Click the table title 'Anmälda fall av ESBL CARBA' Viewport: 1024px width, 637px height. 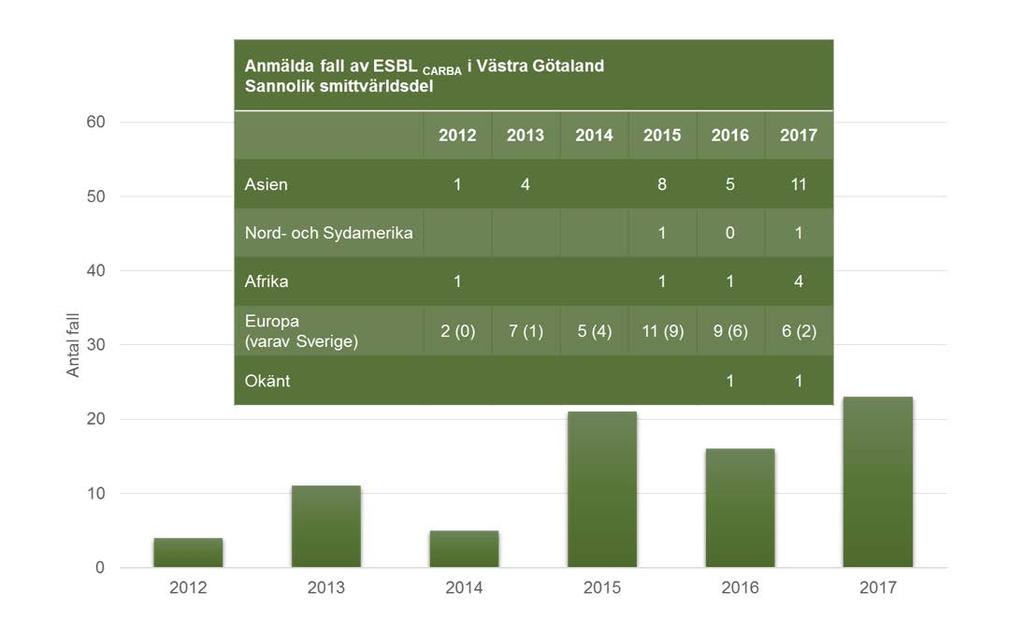pos(353,66)
